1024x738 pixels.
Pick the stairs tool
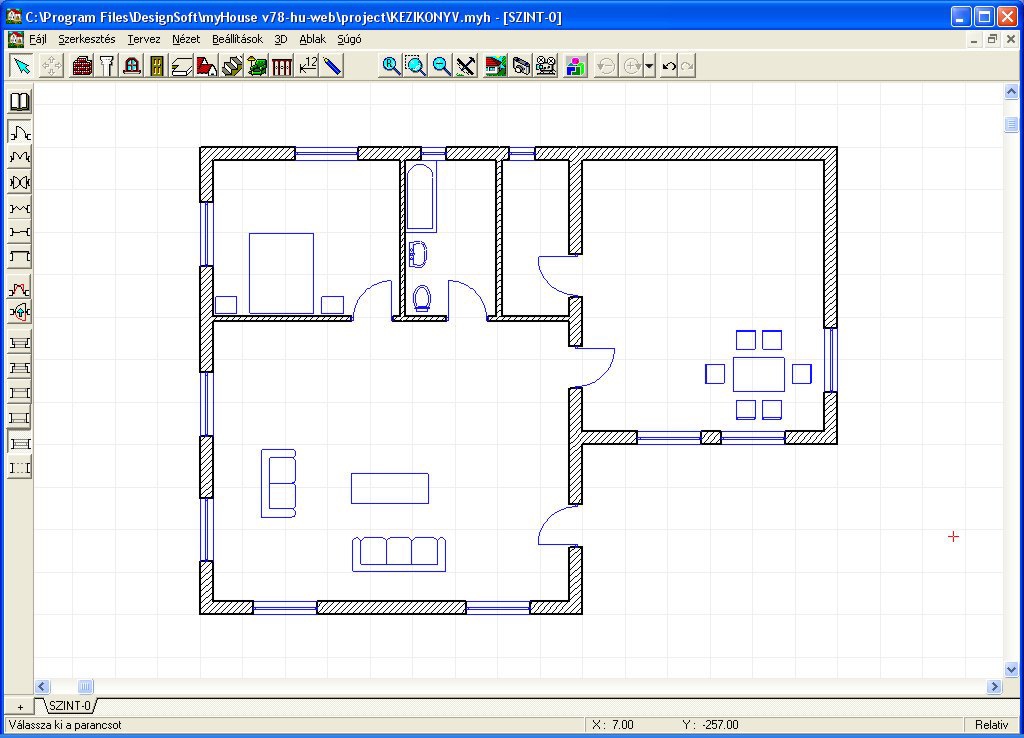tap(232, 66)
